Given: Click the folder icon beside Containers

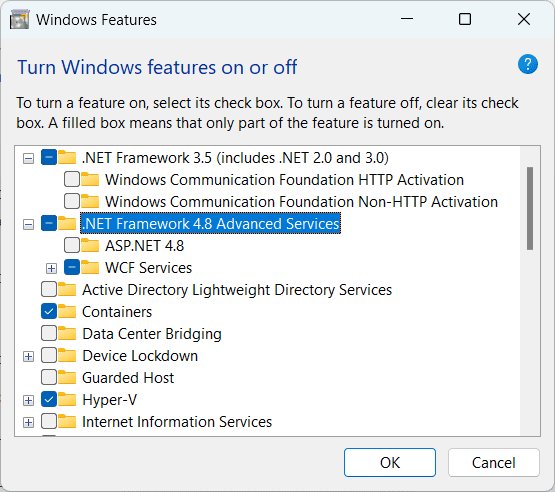Looking at the screenshot, I should click(x=67, y=311).
